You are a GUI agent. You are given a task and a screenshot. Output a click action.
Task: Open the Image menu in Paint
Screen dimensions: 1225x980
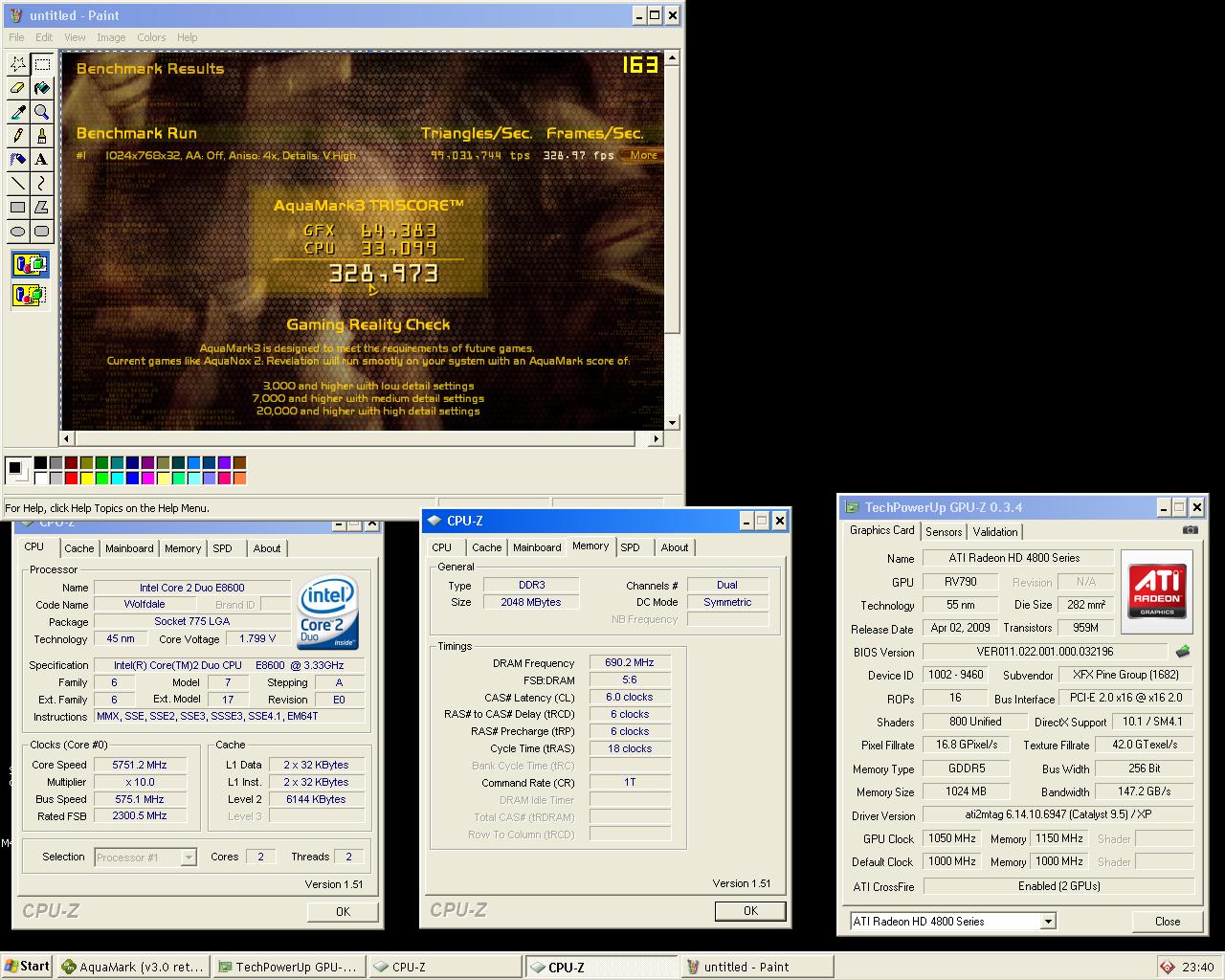click(x=111, y=37)
